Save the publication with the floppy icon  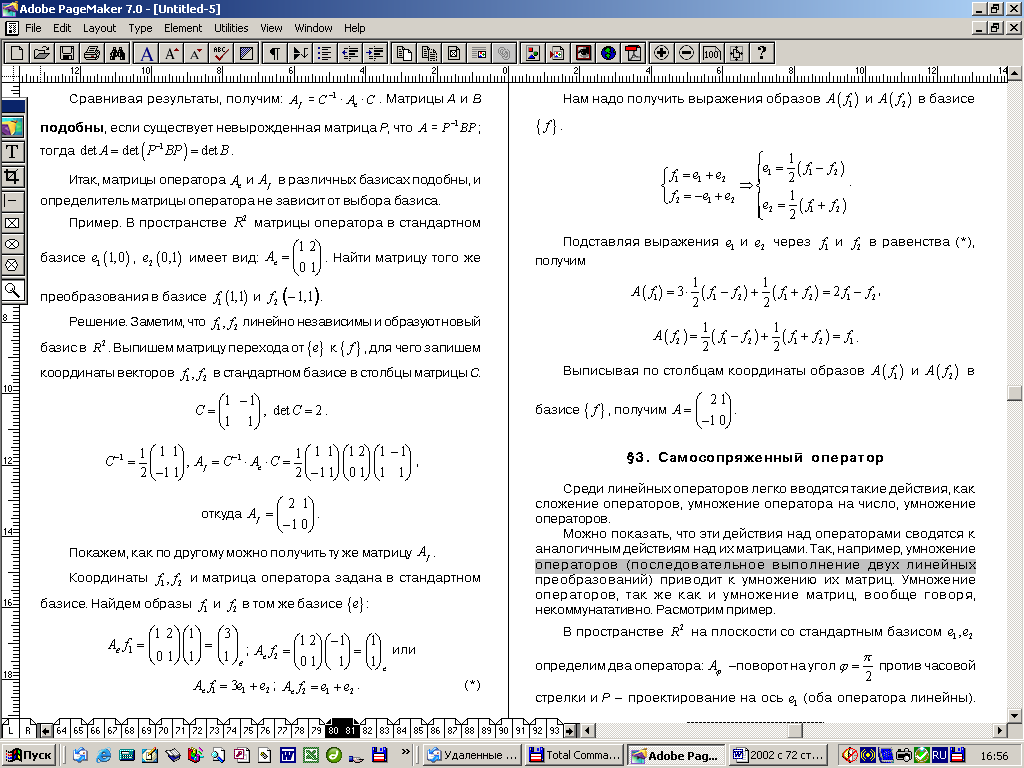(x=66, y=53)
